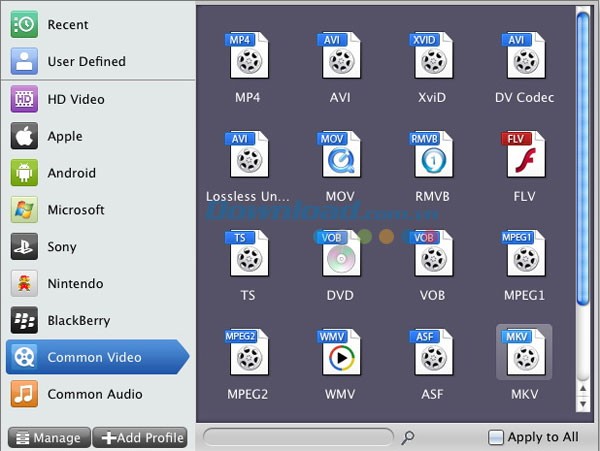Select the WMV format icon
Viewport: 600px width, 451px height.
(x=340, y=352)
